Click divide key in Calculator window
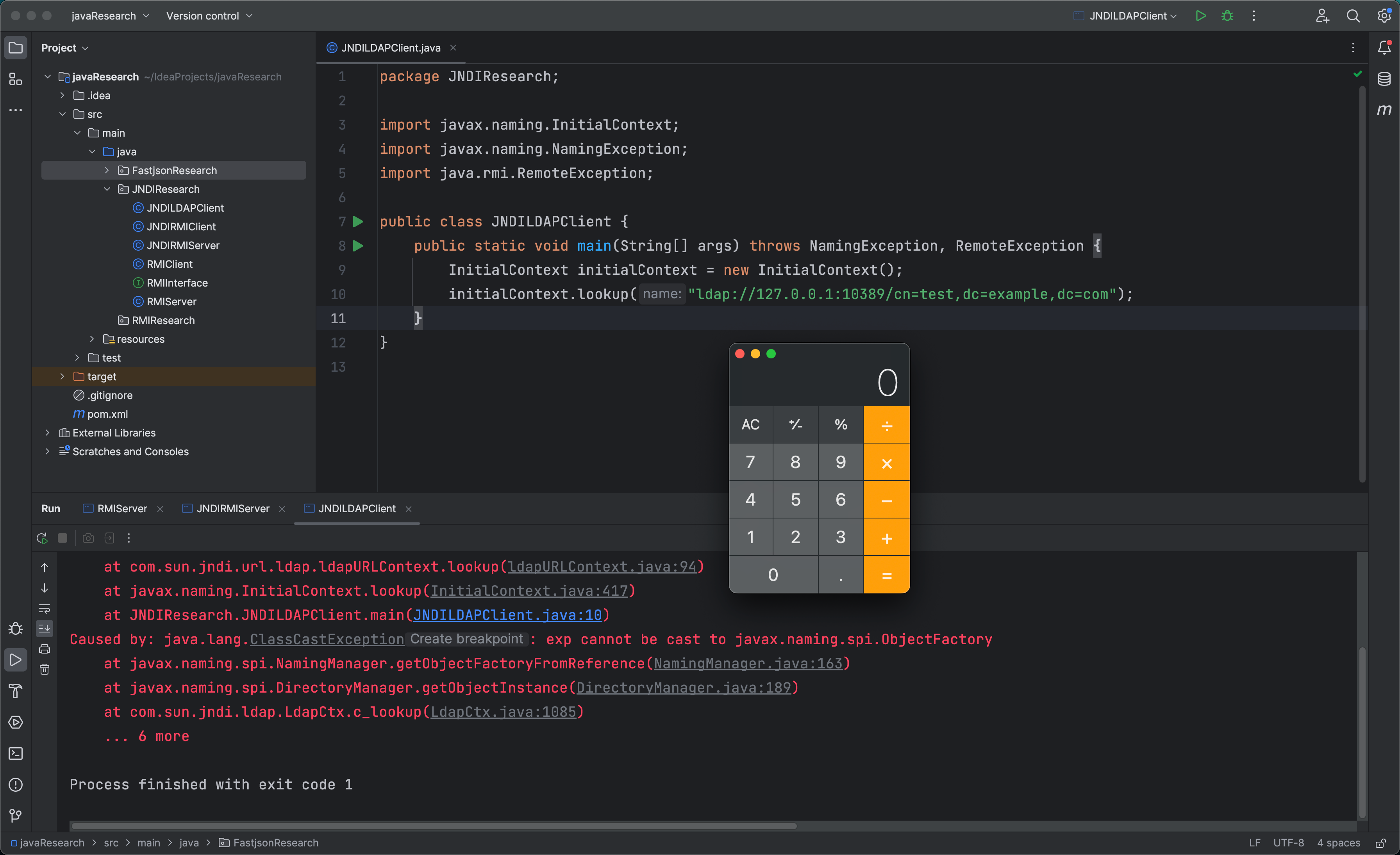Image resolution: width=1400 pixels, height=855 pixels. (886, 425)
